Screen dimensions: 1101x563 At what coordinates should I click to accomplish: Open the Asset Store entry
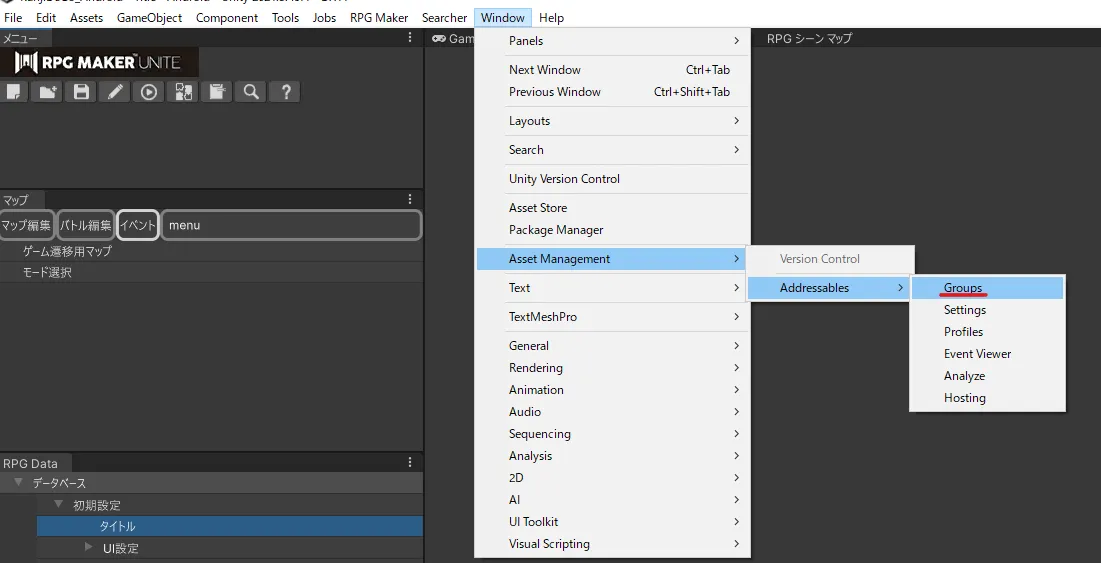click(612, 208)
